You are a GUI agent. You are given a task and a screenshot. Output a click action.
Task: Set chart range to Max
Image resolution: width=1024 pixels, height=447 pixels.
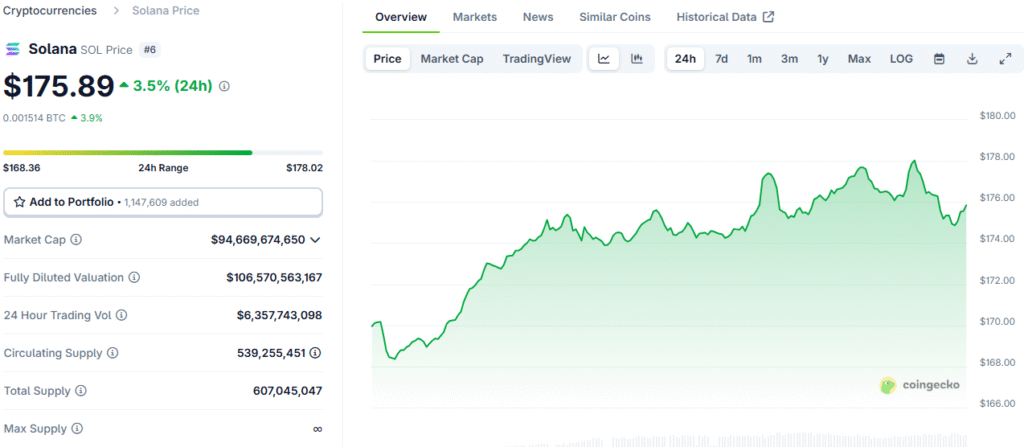(859, 59)
